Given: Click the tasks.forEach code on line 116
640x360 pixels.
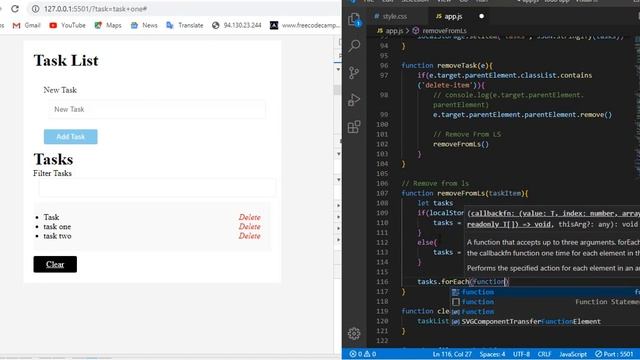Looking at the screenshot, I should pos(443,282).
